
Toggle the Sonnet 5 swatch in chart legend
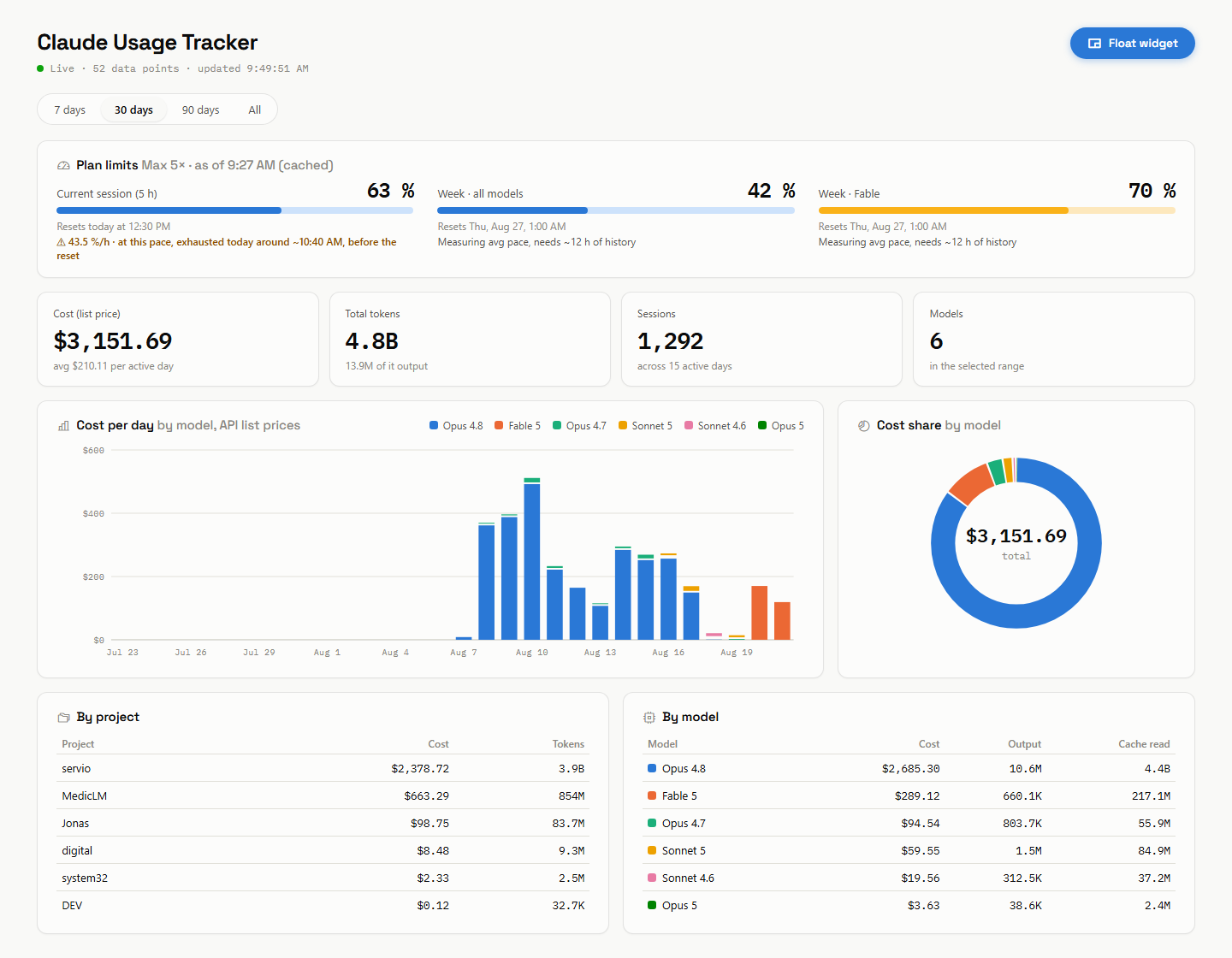pyautogui.click(x=623, y=426)
